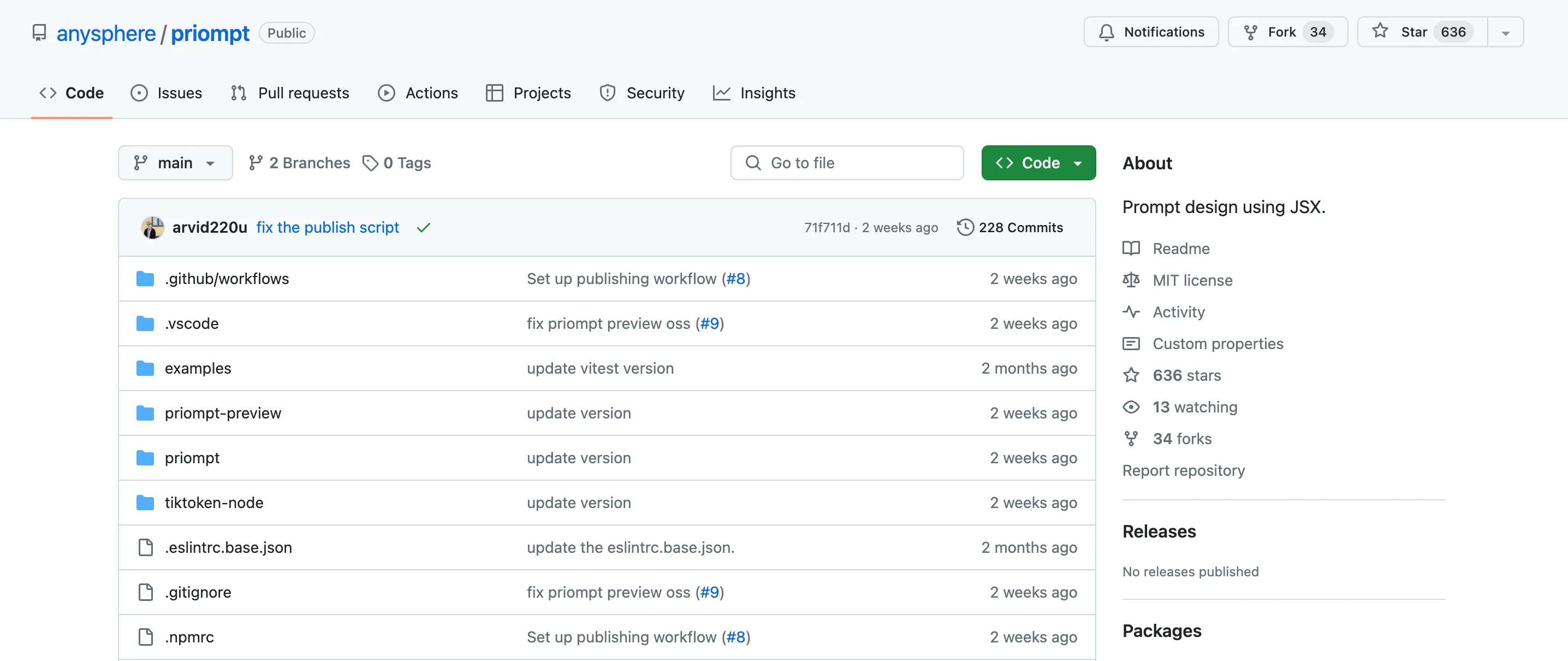Click the fork icon beside 34 forks
Screen dimensions: 1568x661
[1131, 438]
